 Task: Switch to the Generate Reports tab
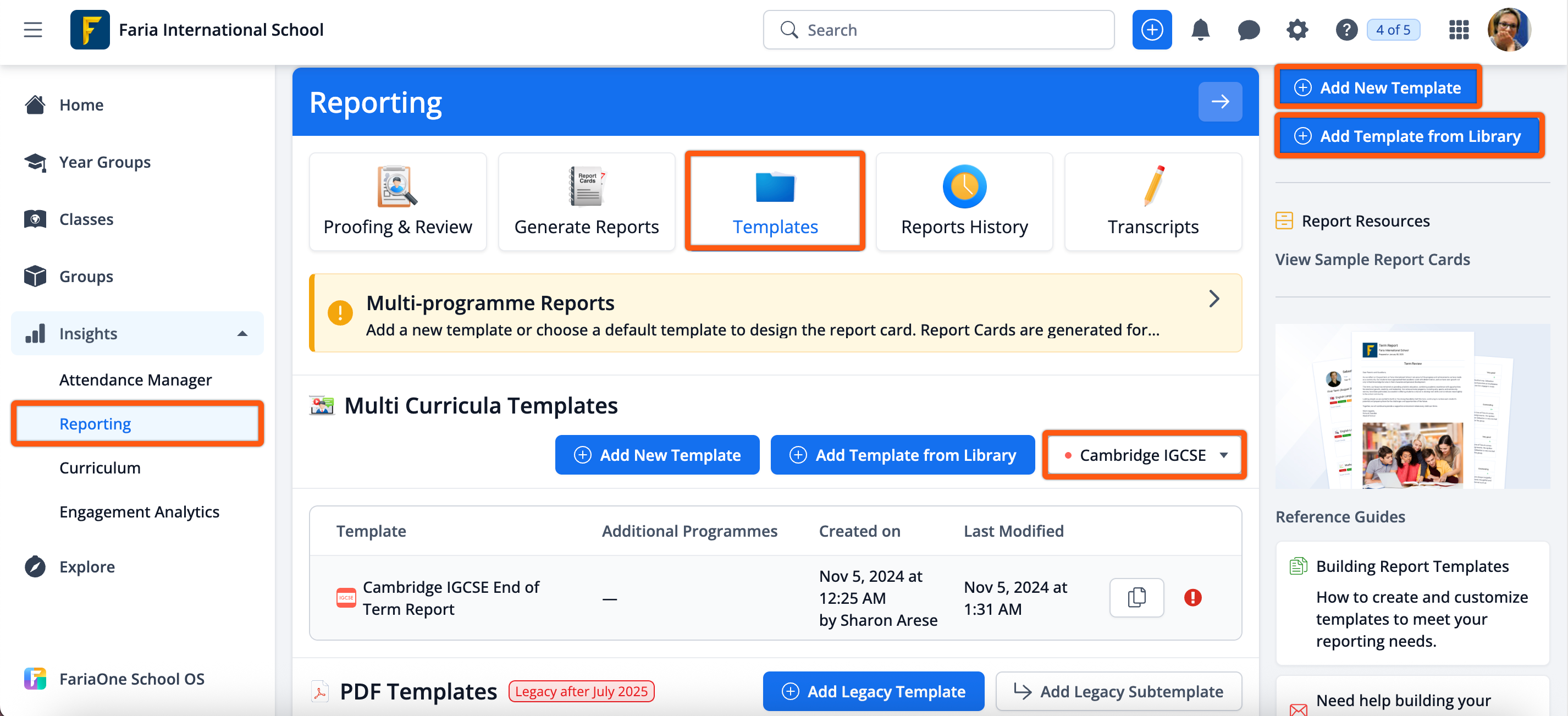click(586, 201)
